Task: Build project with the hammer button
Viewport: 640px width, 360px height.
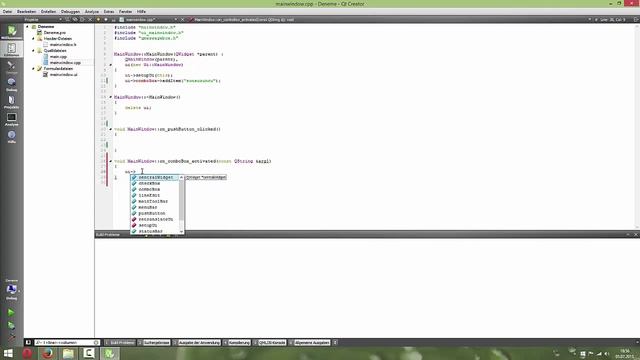Action: (x=11, y=337)
